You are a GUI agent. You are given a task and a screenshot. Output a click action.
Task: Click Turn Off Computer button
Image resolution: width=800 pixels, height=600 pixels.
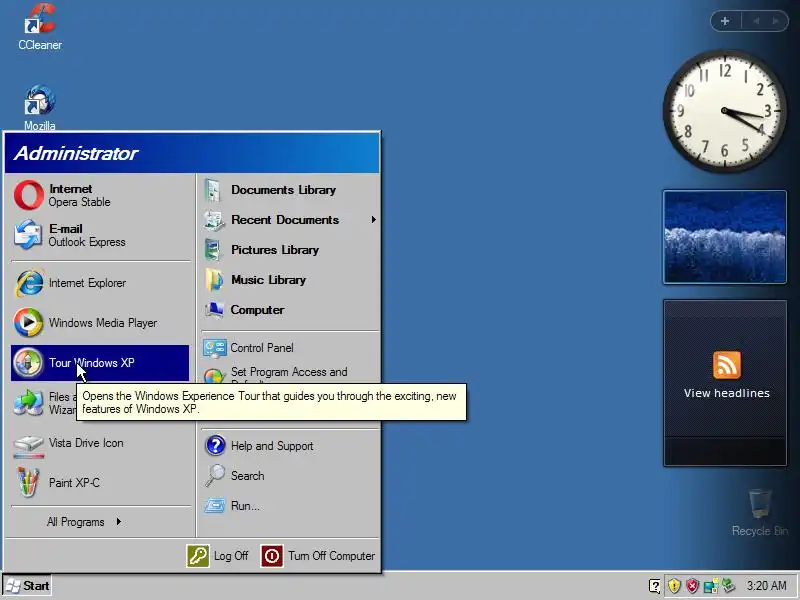(318, 556)
